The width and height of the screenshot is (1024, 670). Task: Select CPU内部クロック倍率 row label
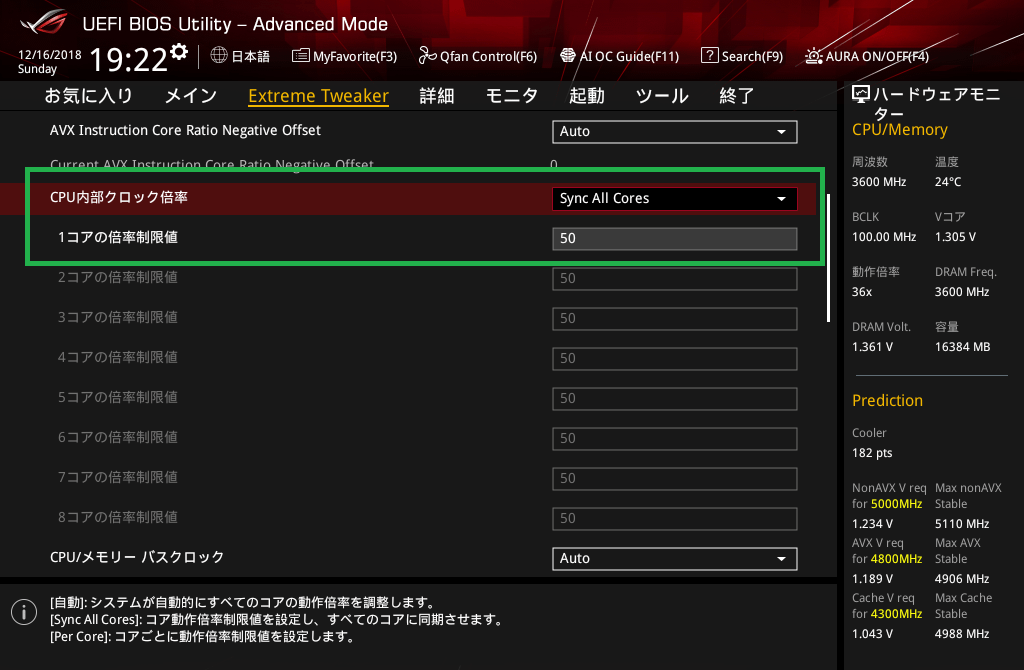pyautogui.click(x=118, y=197)
